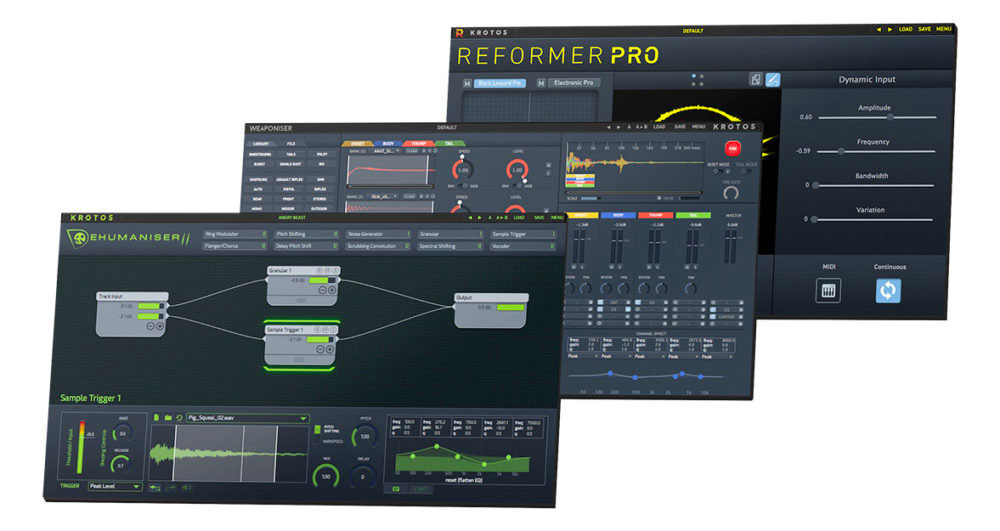1000x531 pixels.
Task: Open MENU in Reformer Pro header
Action: [944, 29]
